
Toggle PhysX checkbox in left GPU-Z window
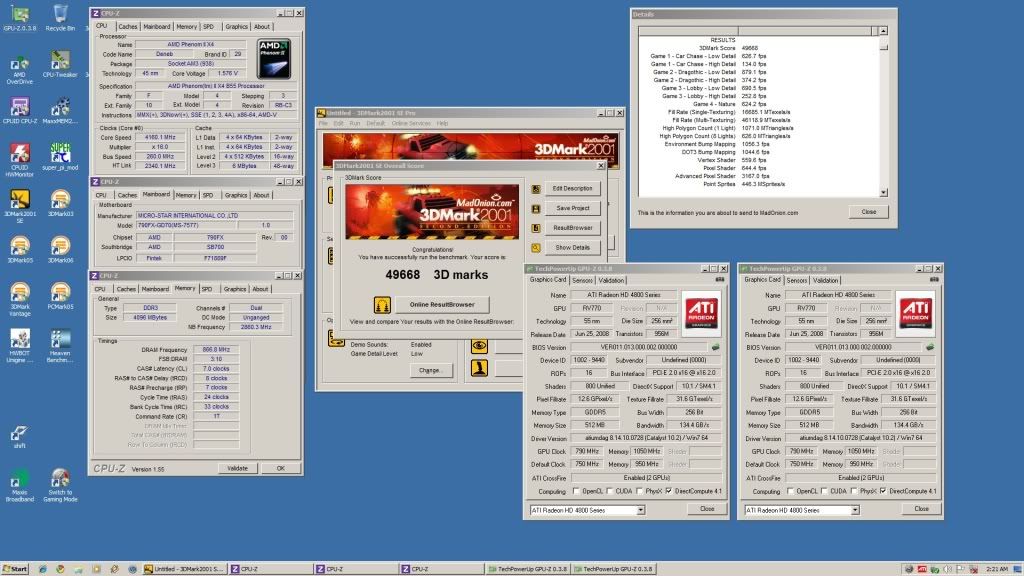(x=639, y=491)
